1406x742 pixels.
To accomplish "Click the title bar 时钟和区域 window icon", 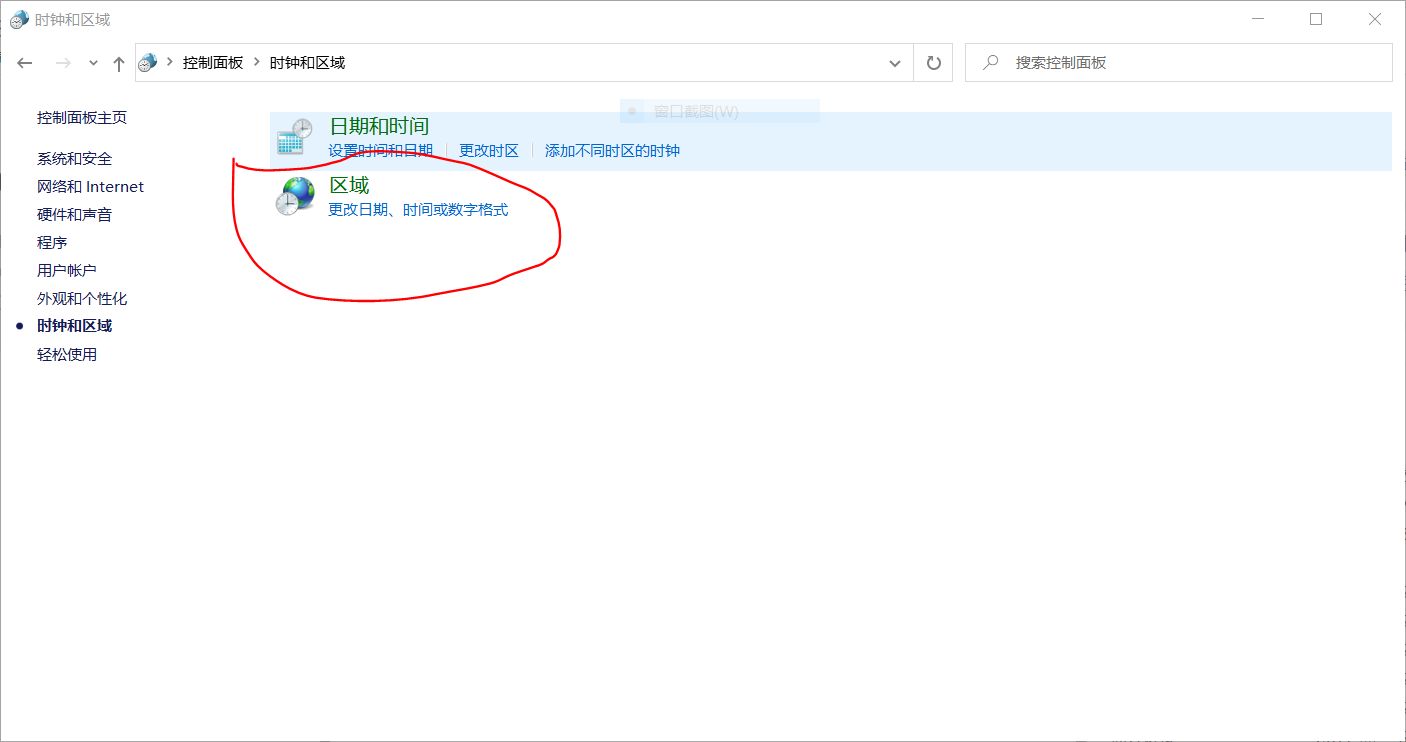I will coord(19,19).
